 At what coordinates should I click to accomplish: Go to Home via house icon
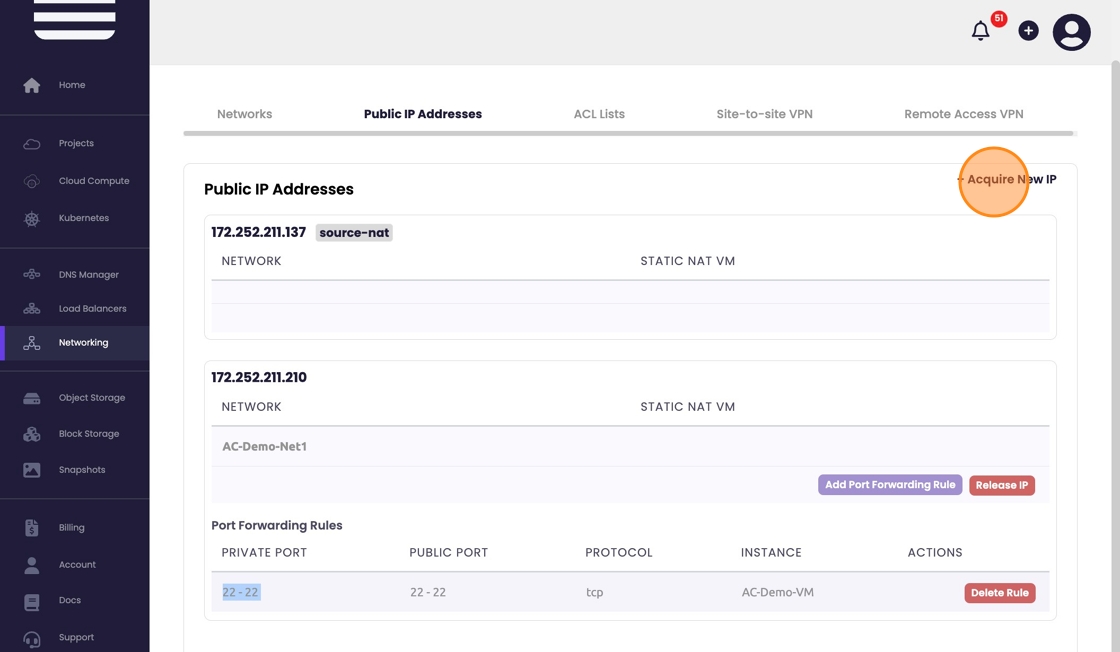(x=32, y=85)
